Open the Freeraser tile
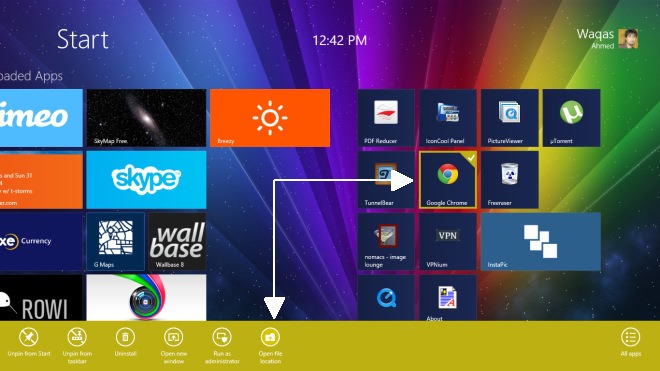The width and height of the screenshot is (660, 371). point(509,180)
